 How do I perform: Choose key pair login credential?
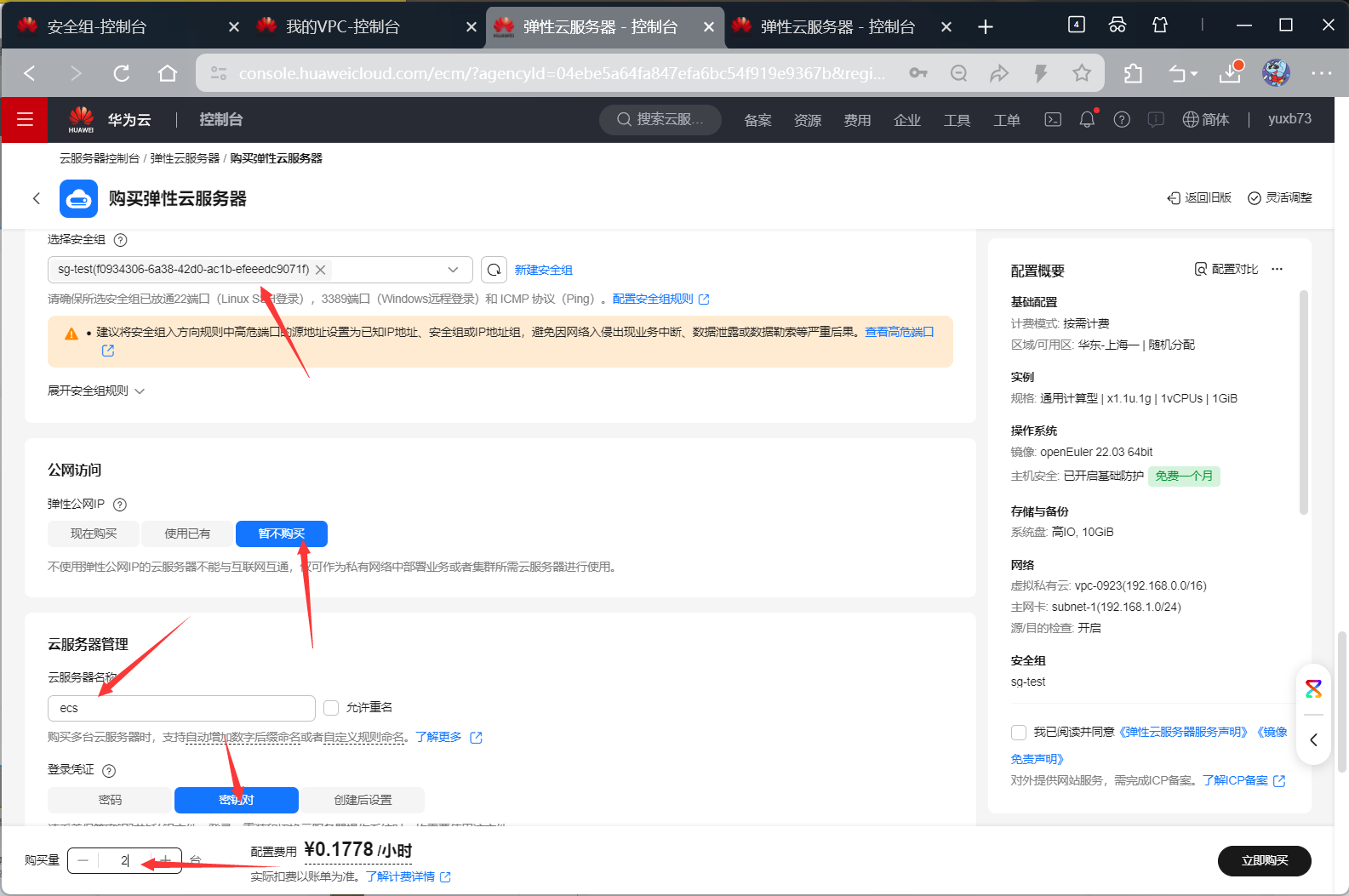237,800
